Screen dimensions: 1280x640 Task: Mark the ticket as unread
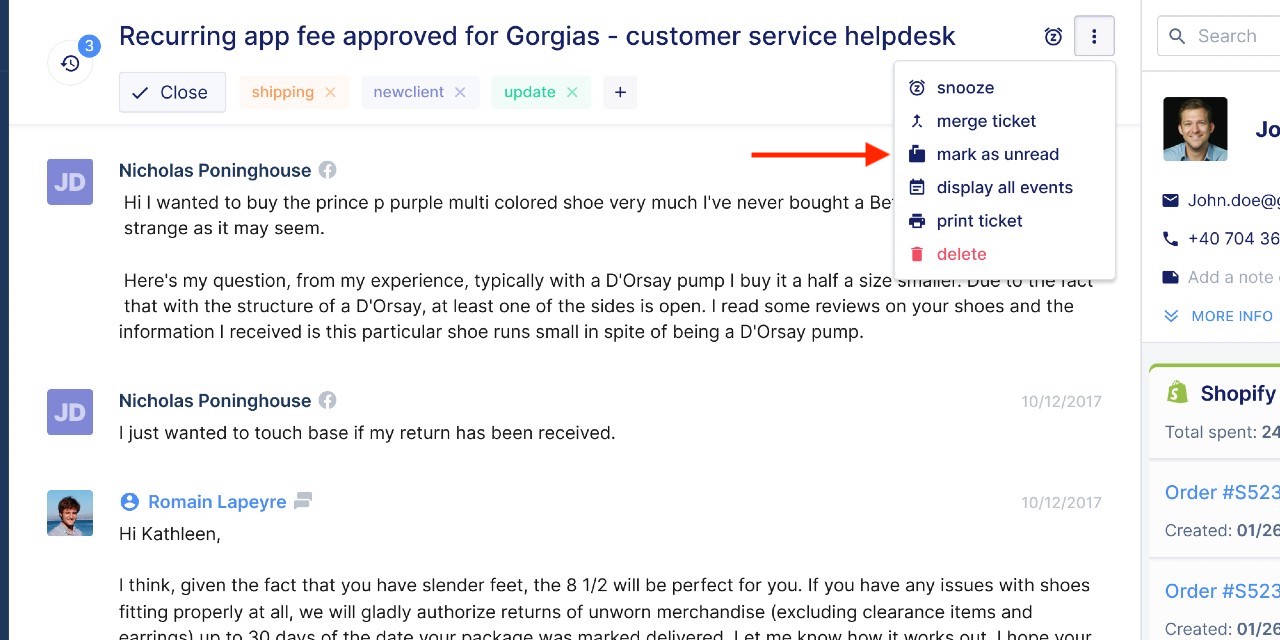(997, 154)
